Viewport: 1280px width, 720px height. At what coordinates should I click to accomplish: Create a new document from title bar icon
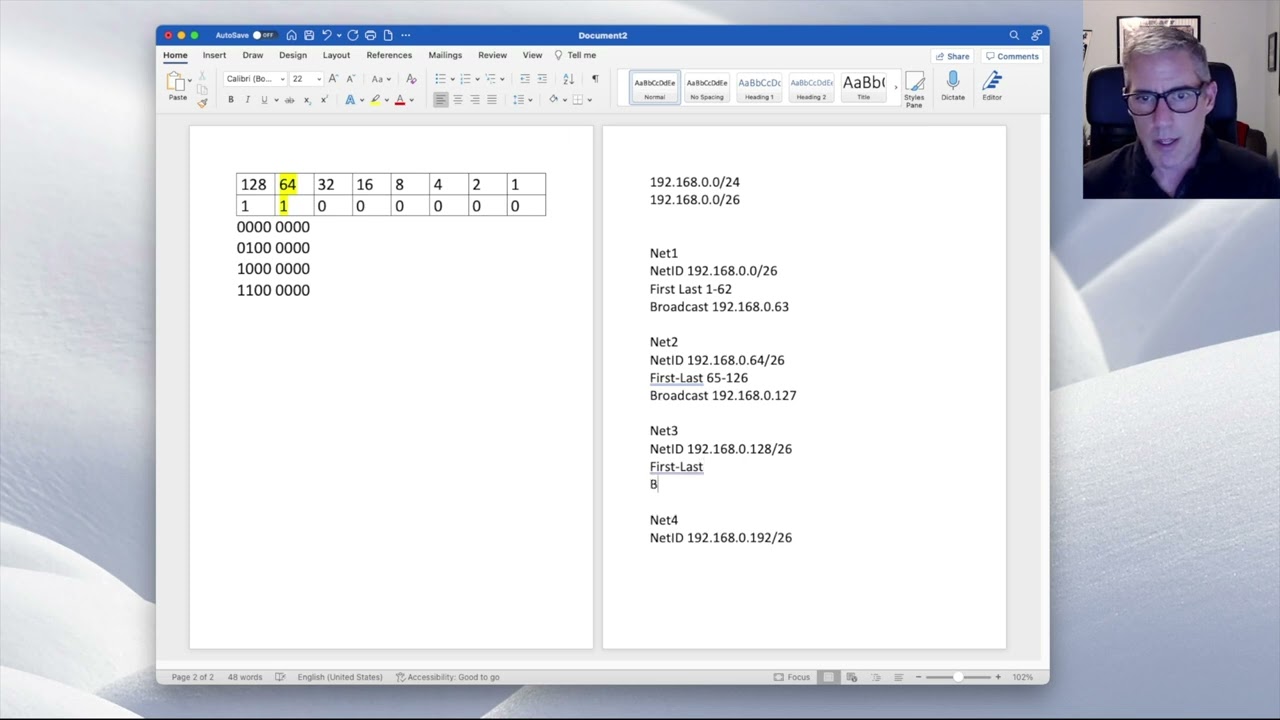388,35
